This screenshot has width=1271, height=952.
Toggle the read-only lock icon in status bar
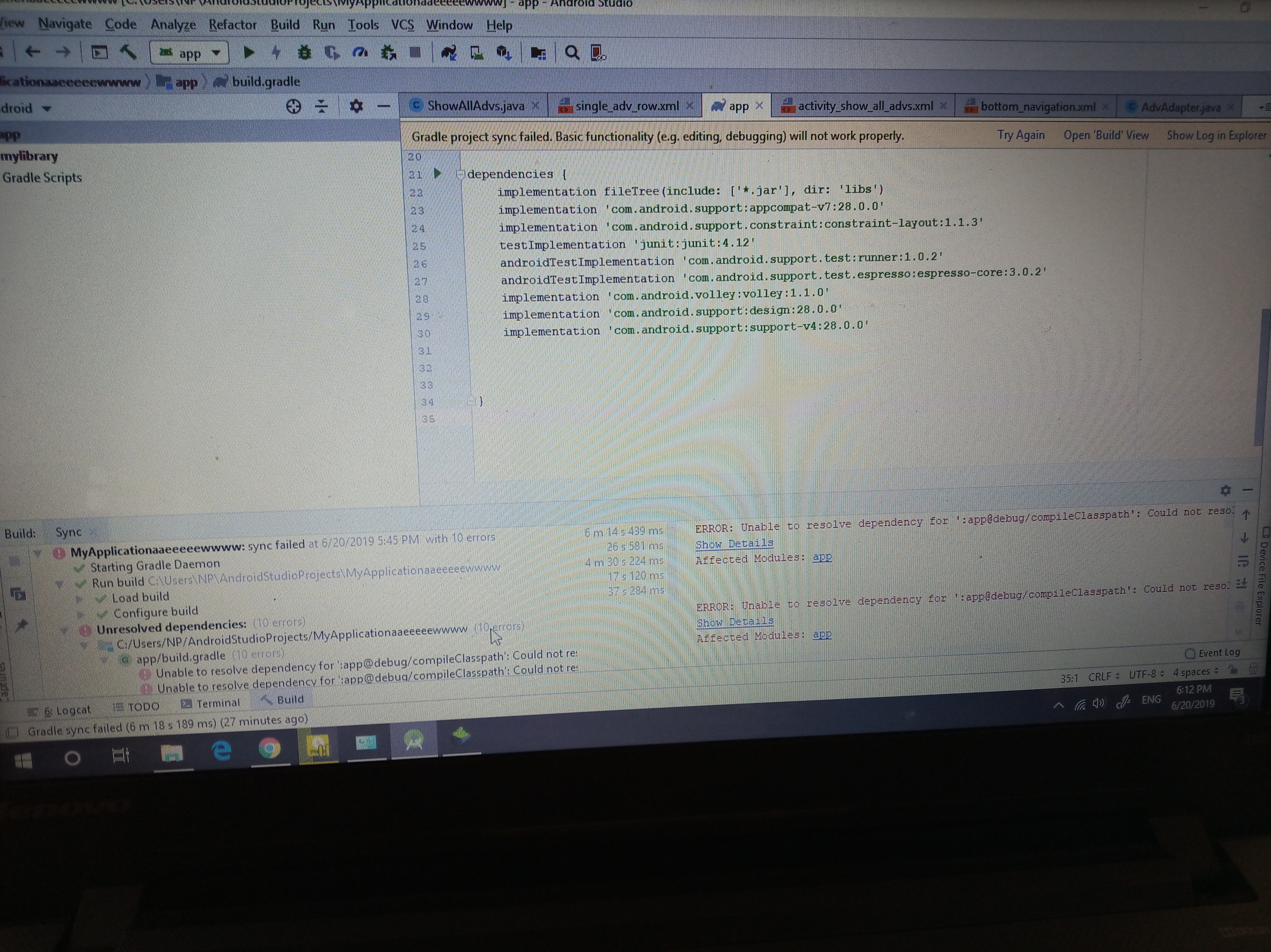[x=1232, y=670]
